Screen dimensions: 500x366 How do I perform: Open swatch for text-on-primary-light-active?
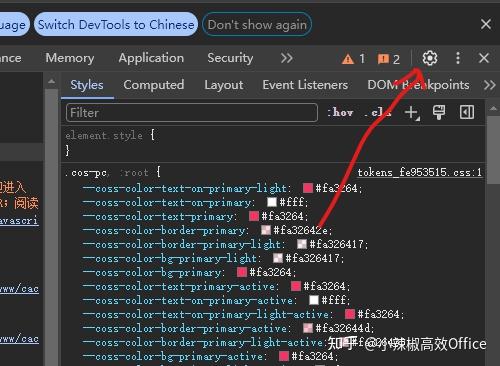(x=350, y=314)
